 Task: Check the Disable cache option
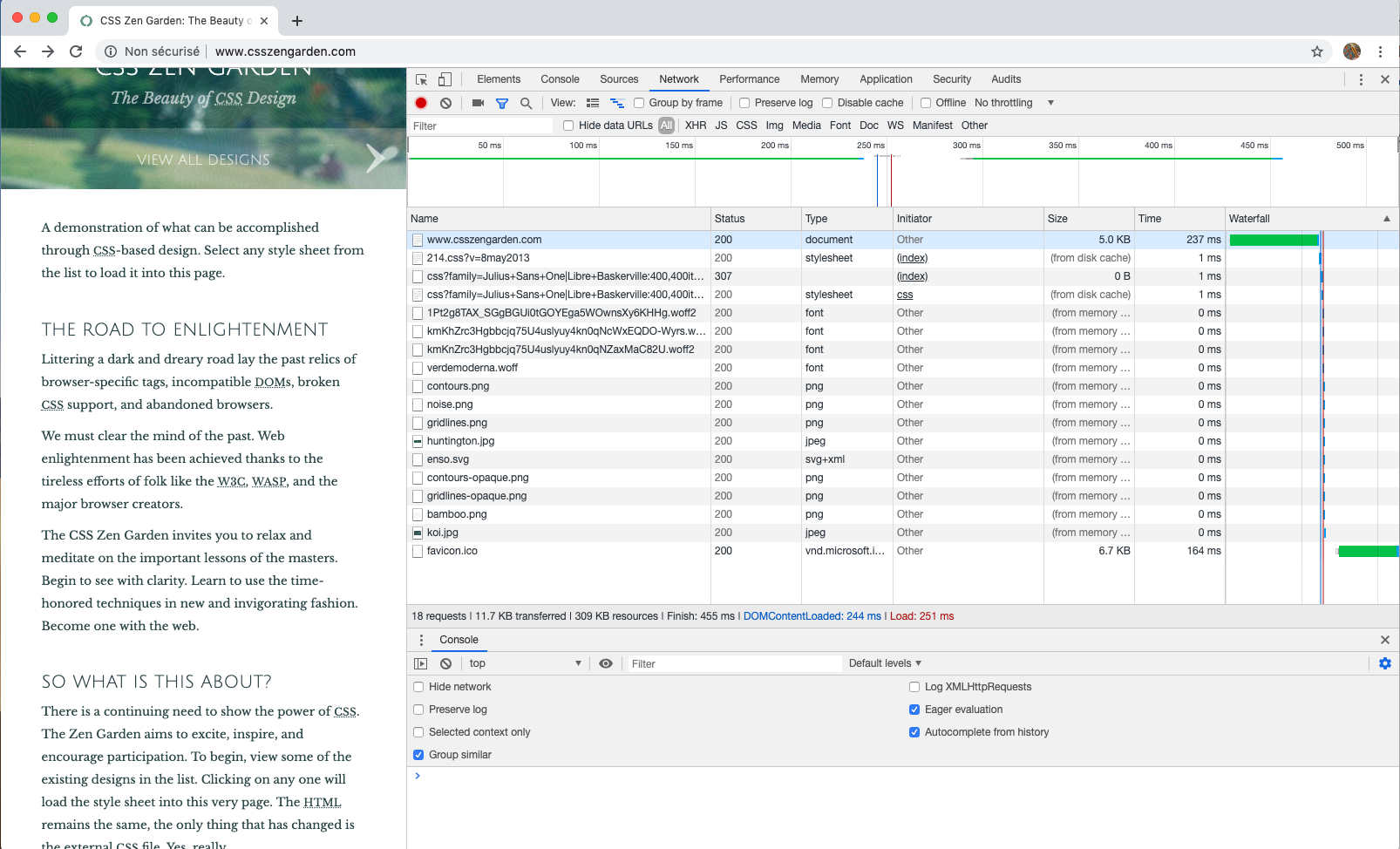point(827,103)
